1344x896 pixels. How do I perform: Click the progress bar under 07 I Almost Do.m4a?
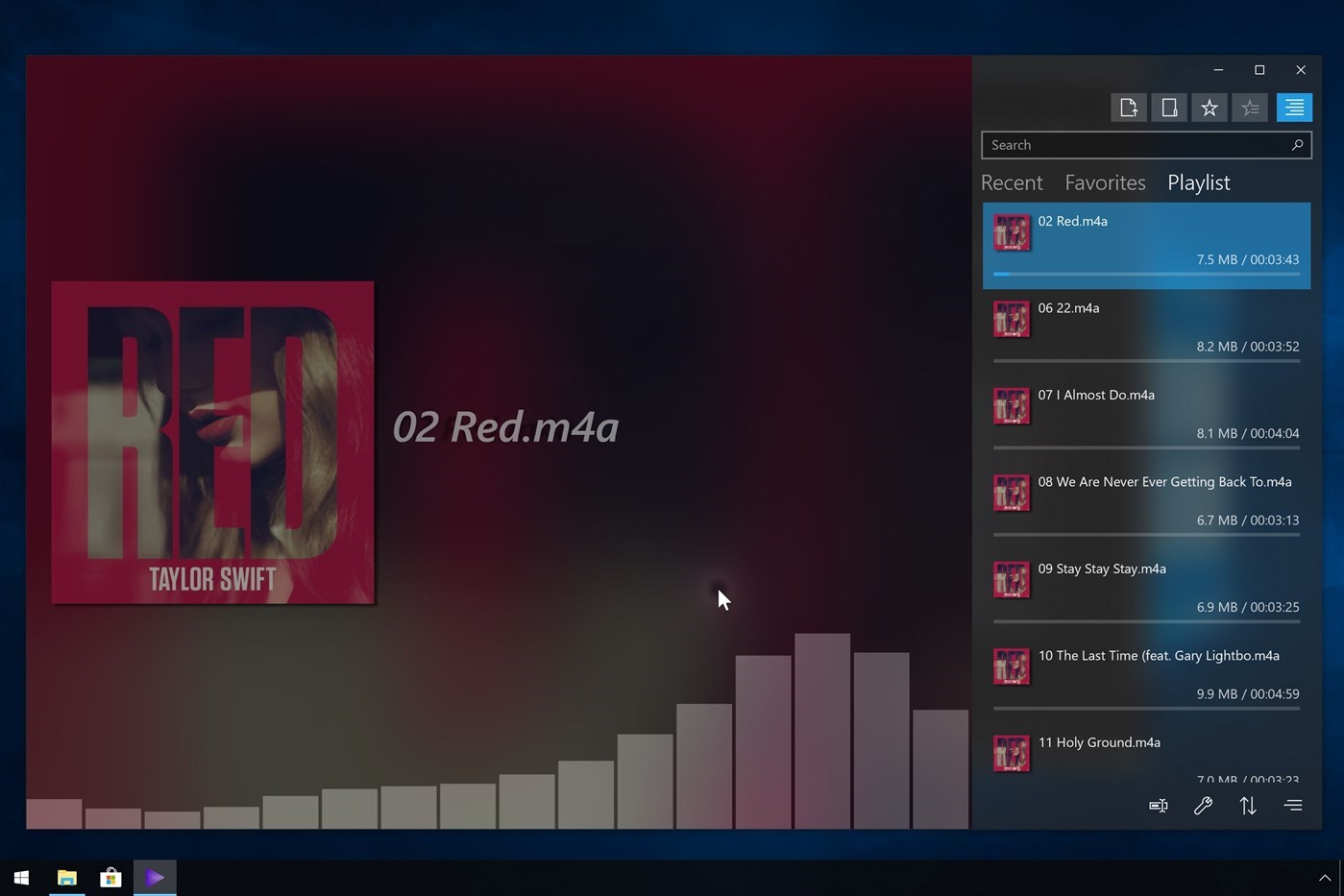1146,448
